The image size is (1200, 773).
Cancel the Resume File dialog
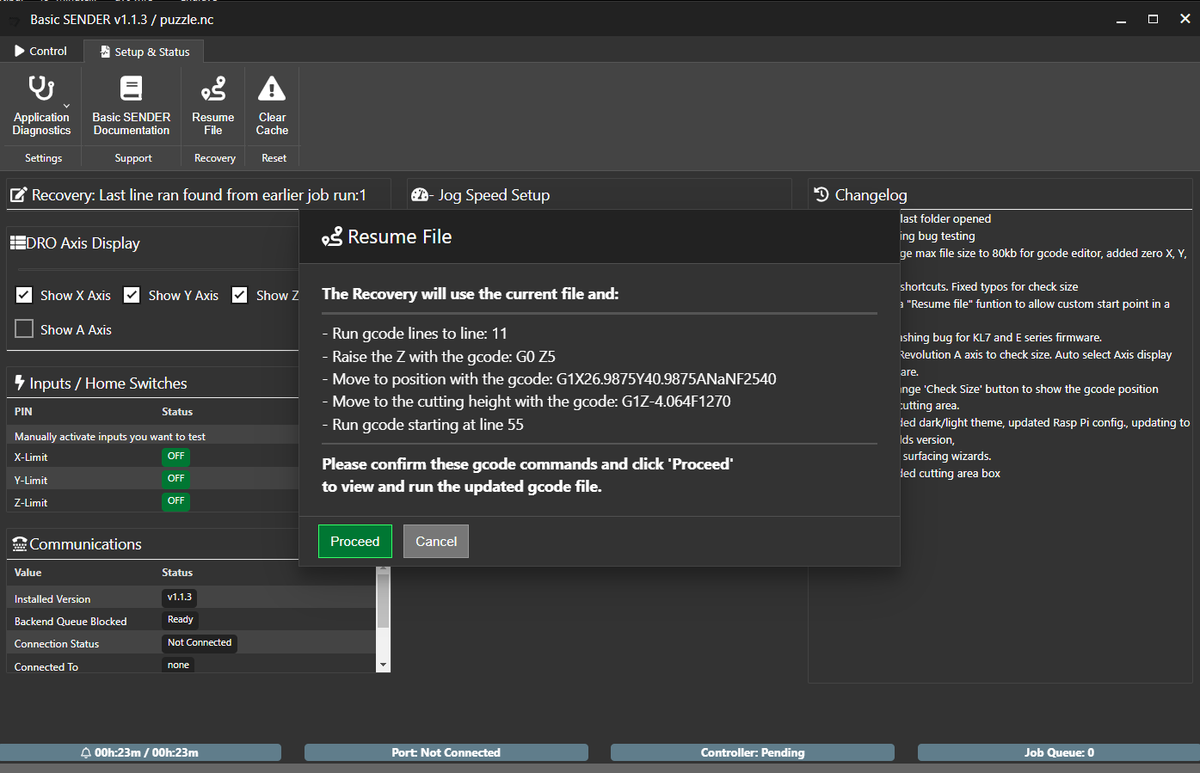pyautogui.click(x=436, y=541)
